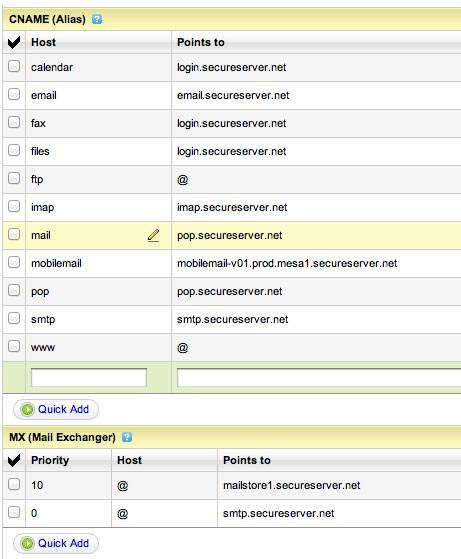Select all MX records via header checkmark
The width and height of the screenshot is (461, 559).
(x=14, y=460)
